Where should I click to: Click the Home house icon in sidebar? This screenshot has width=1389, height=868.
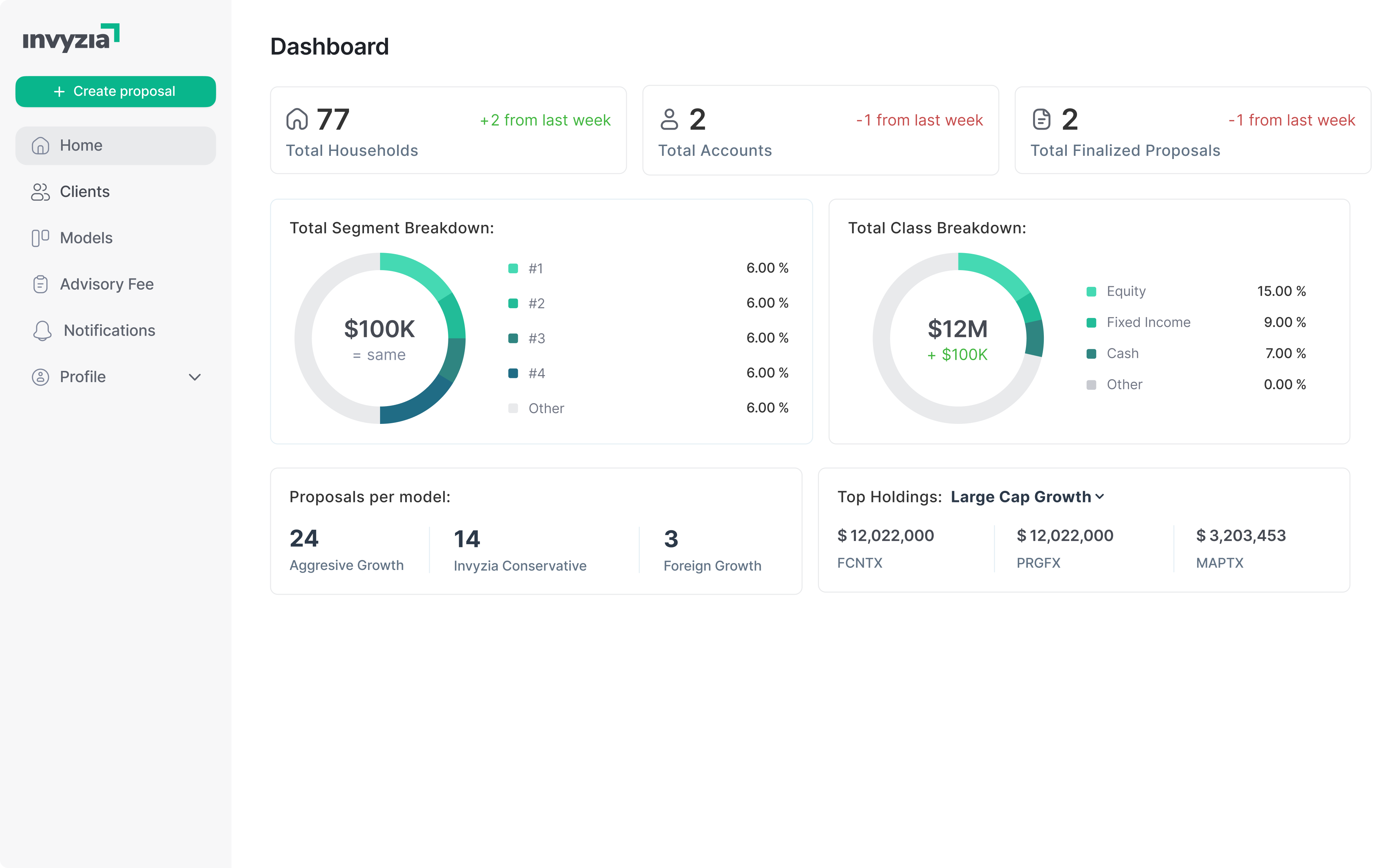pyautogui.click(x=40, y=146)
